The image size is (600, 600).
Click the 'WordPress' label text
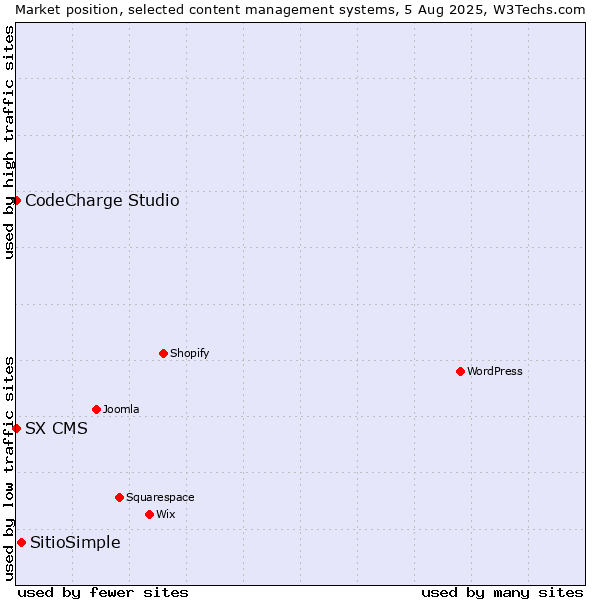tap(494, 371)
